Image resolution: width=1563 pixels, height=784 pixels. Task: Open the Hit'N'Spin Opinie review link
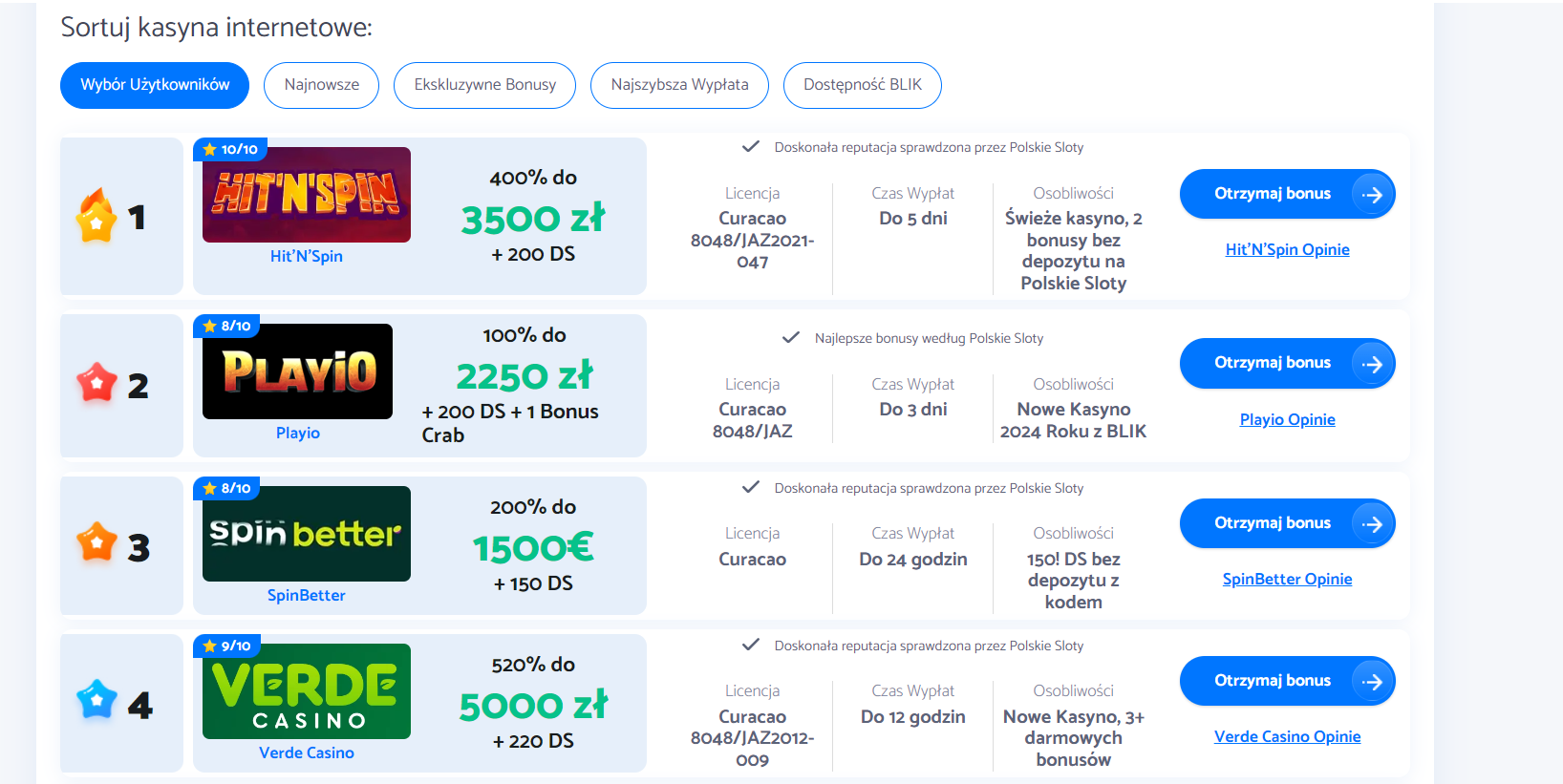click(1288, 249)
